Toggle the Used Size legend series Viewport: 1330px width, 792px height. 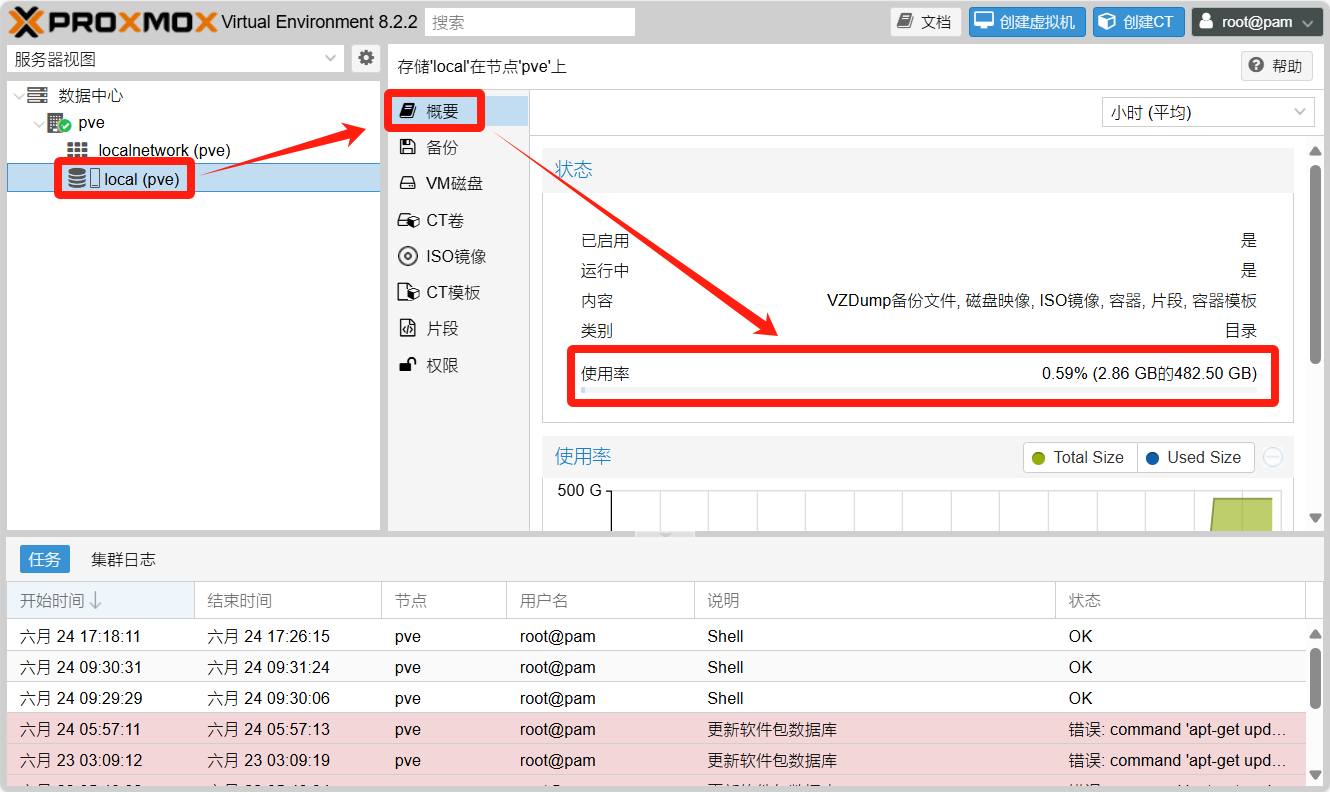pos(1194,457)
